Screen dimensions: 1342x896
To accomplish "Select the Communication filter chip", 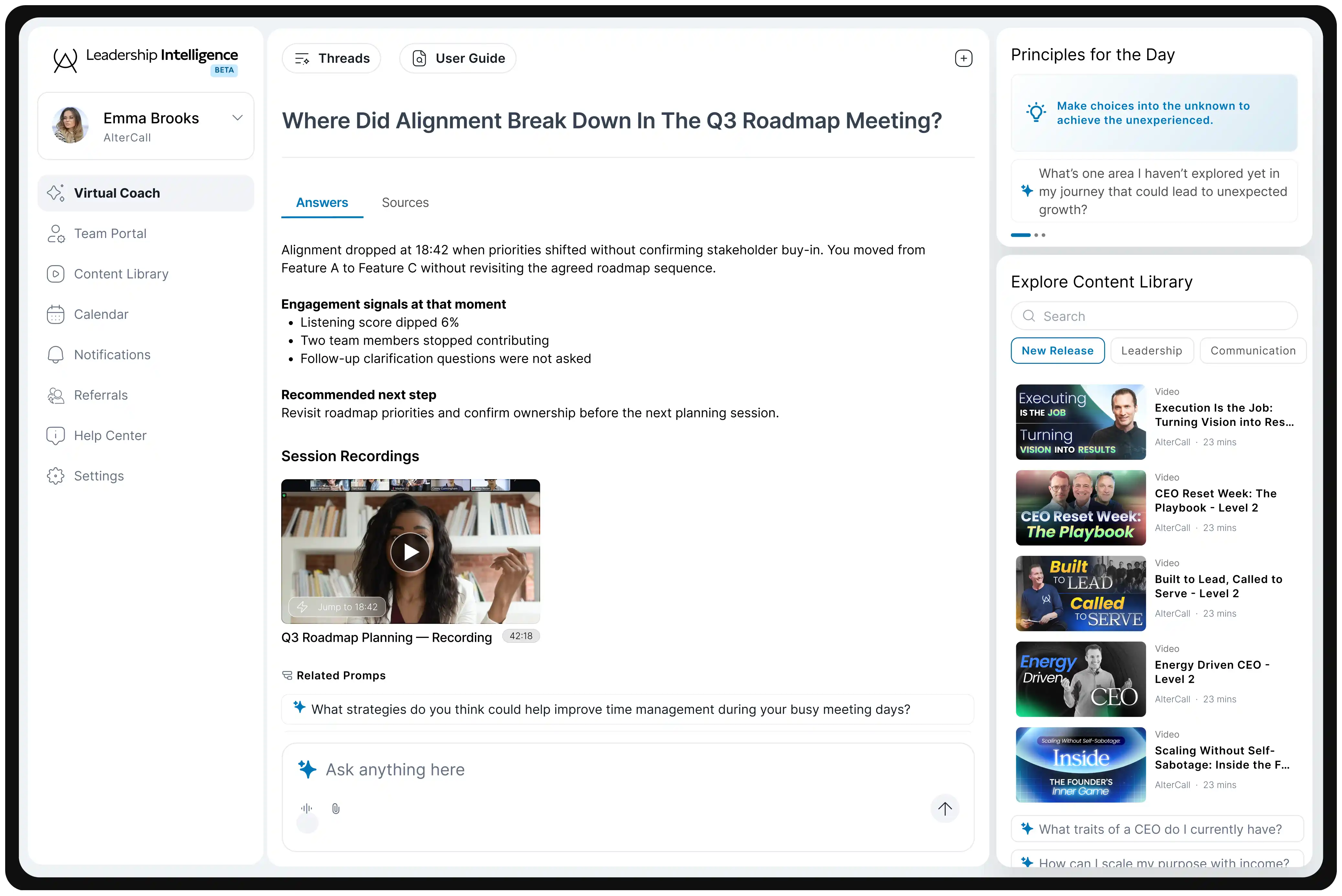I will pos(1252,350).
